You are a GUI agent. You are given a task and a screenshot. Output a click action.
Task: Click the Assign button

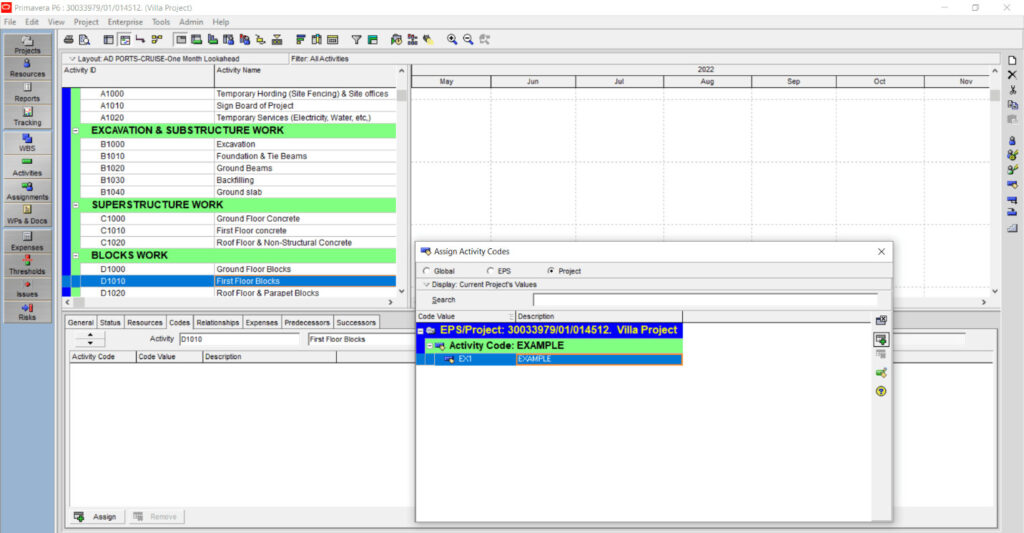point(97,517)
